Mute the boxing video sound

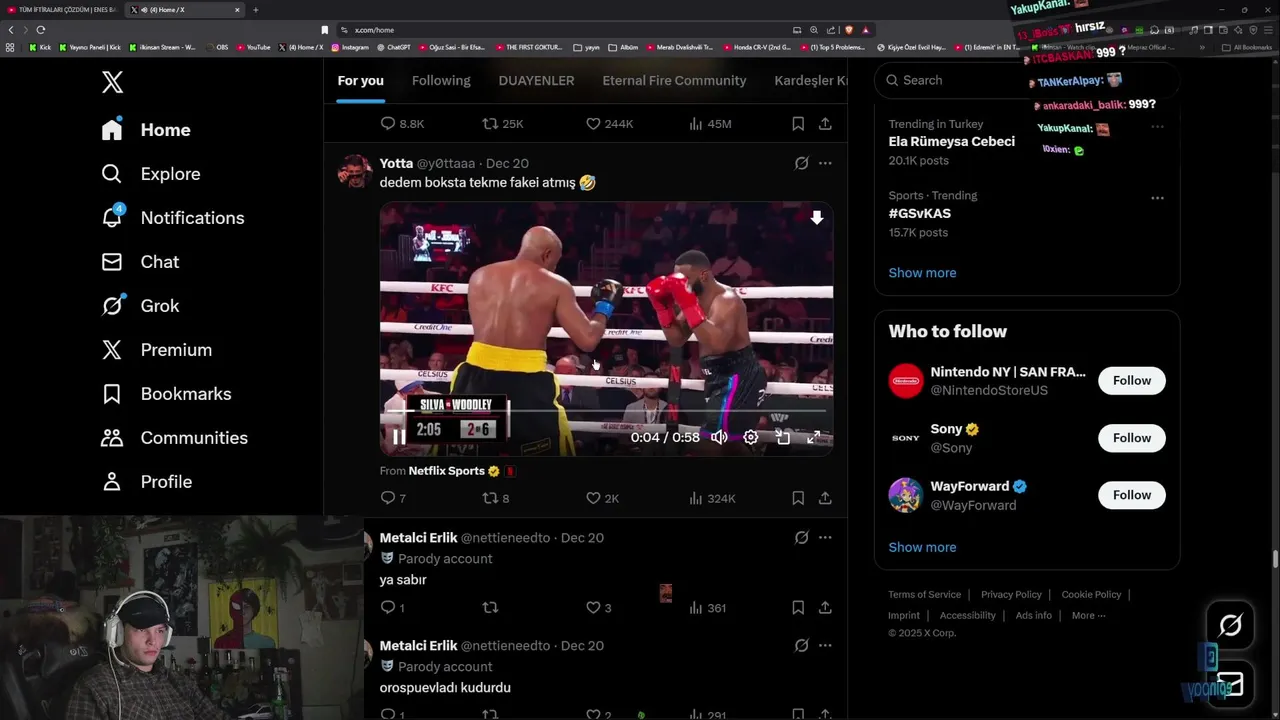point(719,437)
